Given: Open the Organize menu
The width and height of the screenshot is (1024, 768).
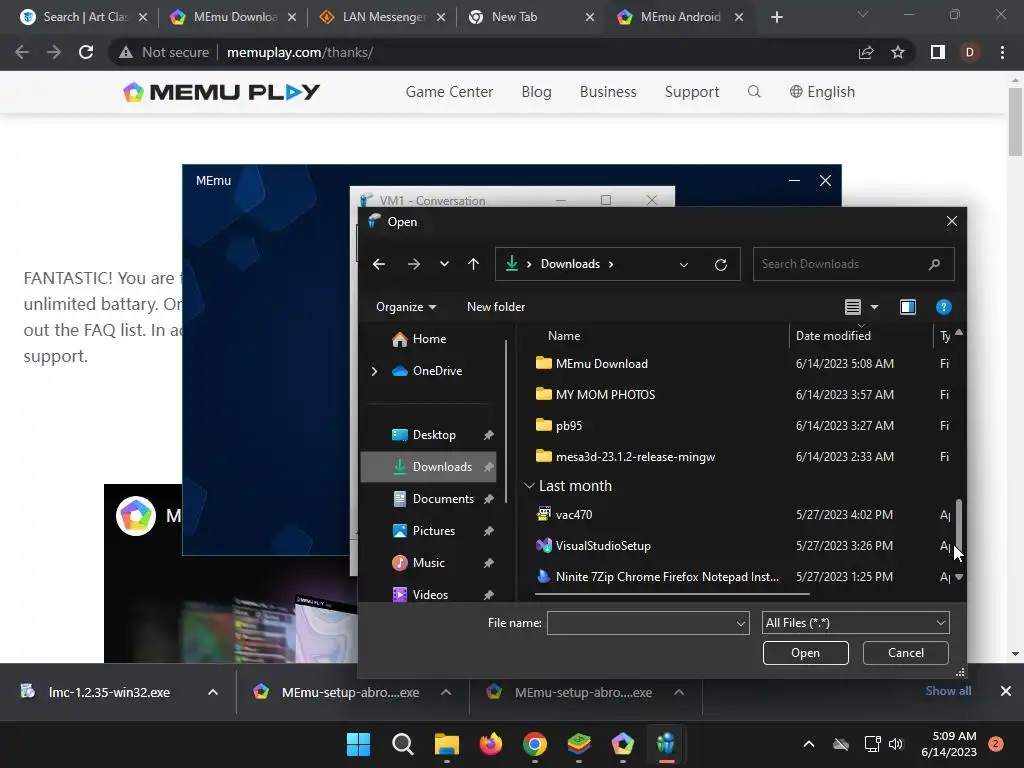Looking at the screenshot, I should (x=406, y=307).
